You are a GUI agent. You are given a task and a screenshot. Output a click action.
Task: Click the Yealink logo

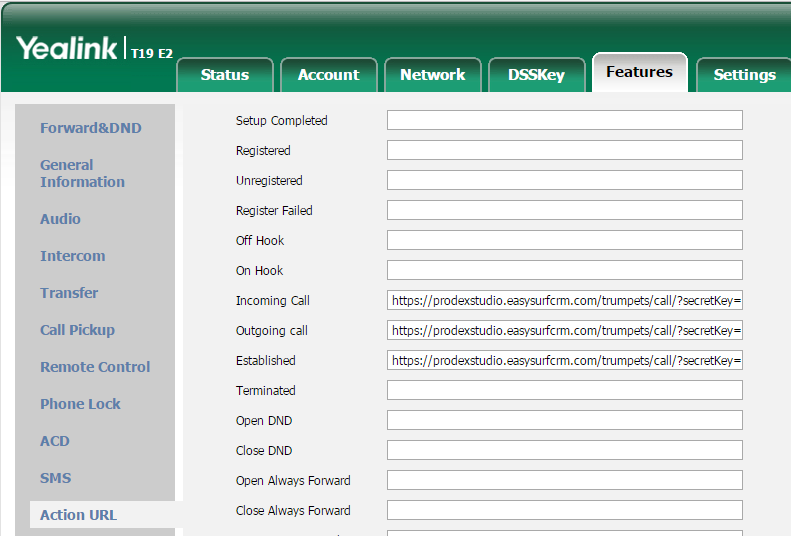67,48
